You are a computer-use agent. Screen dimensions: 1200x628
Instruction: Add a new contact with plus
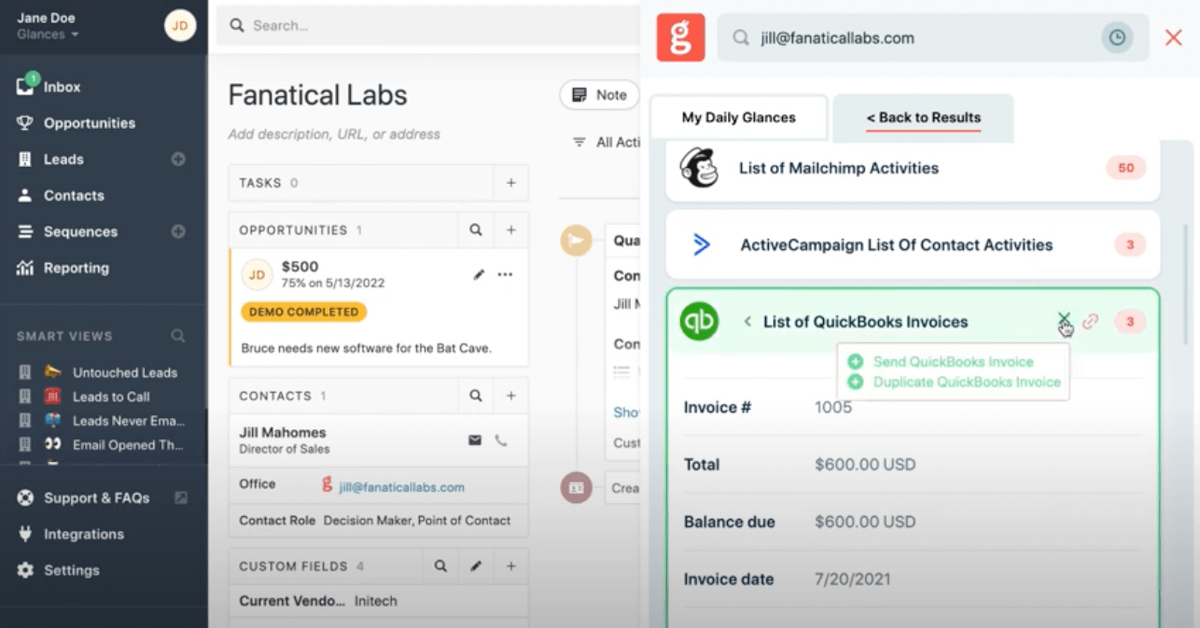point(511,396)
